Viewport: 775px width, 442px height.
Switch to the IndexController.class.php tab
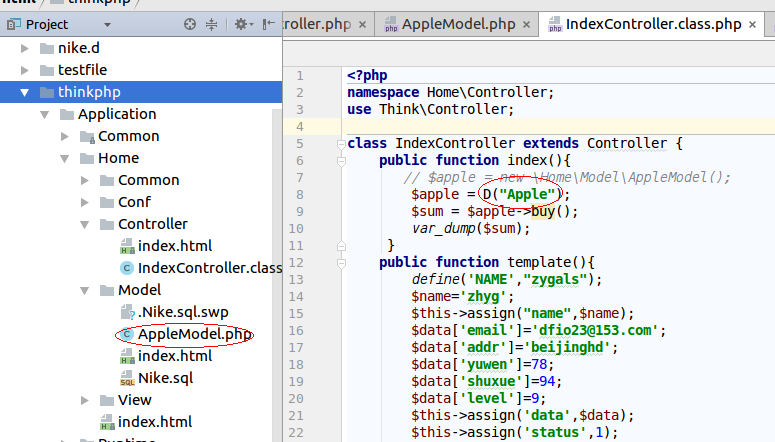pos(652,23)
